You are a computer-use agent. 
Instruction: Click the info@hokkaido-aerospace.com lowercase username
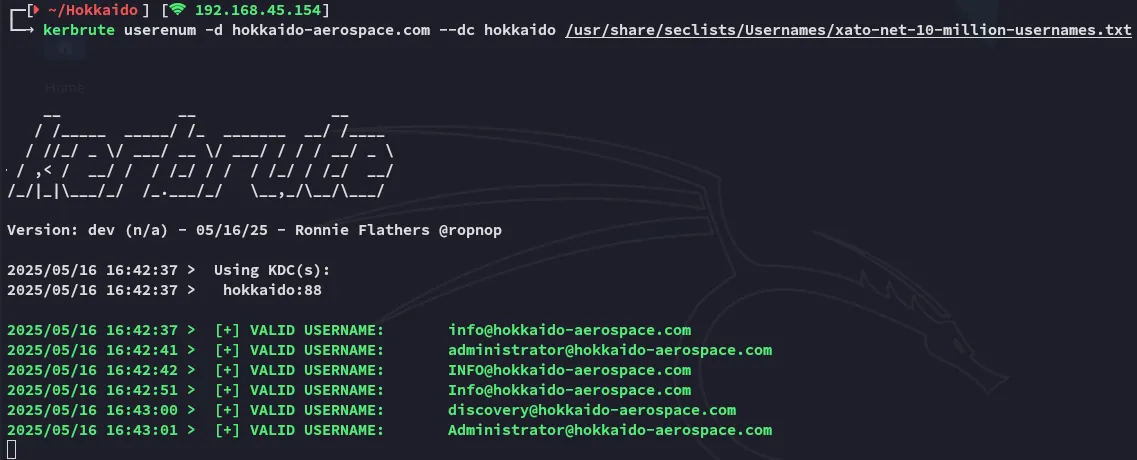pyautogui.click(x=569, y=330)
